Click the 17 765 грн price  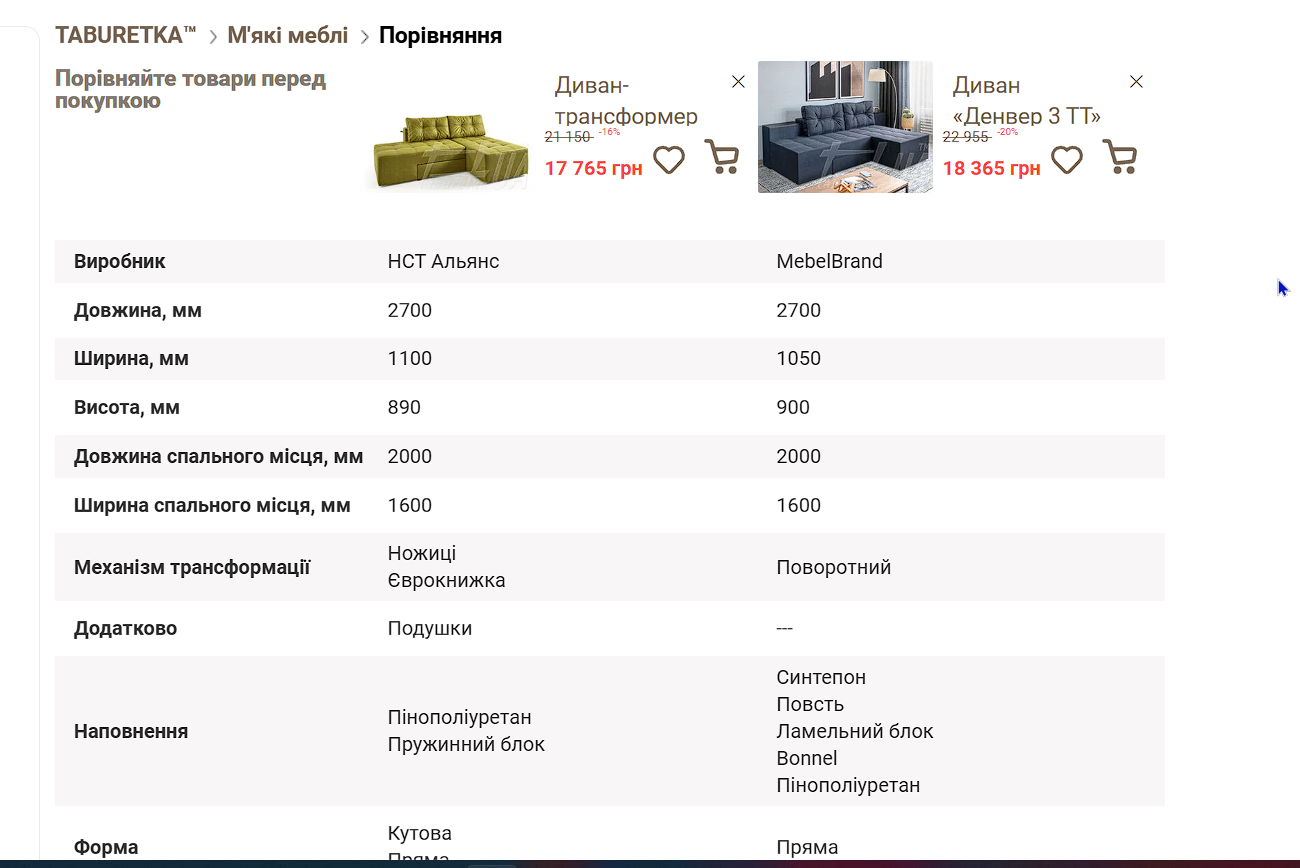[593, 168]
